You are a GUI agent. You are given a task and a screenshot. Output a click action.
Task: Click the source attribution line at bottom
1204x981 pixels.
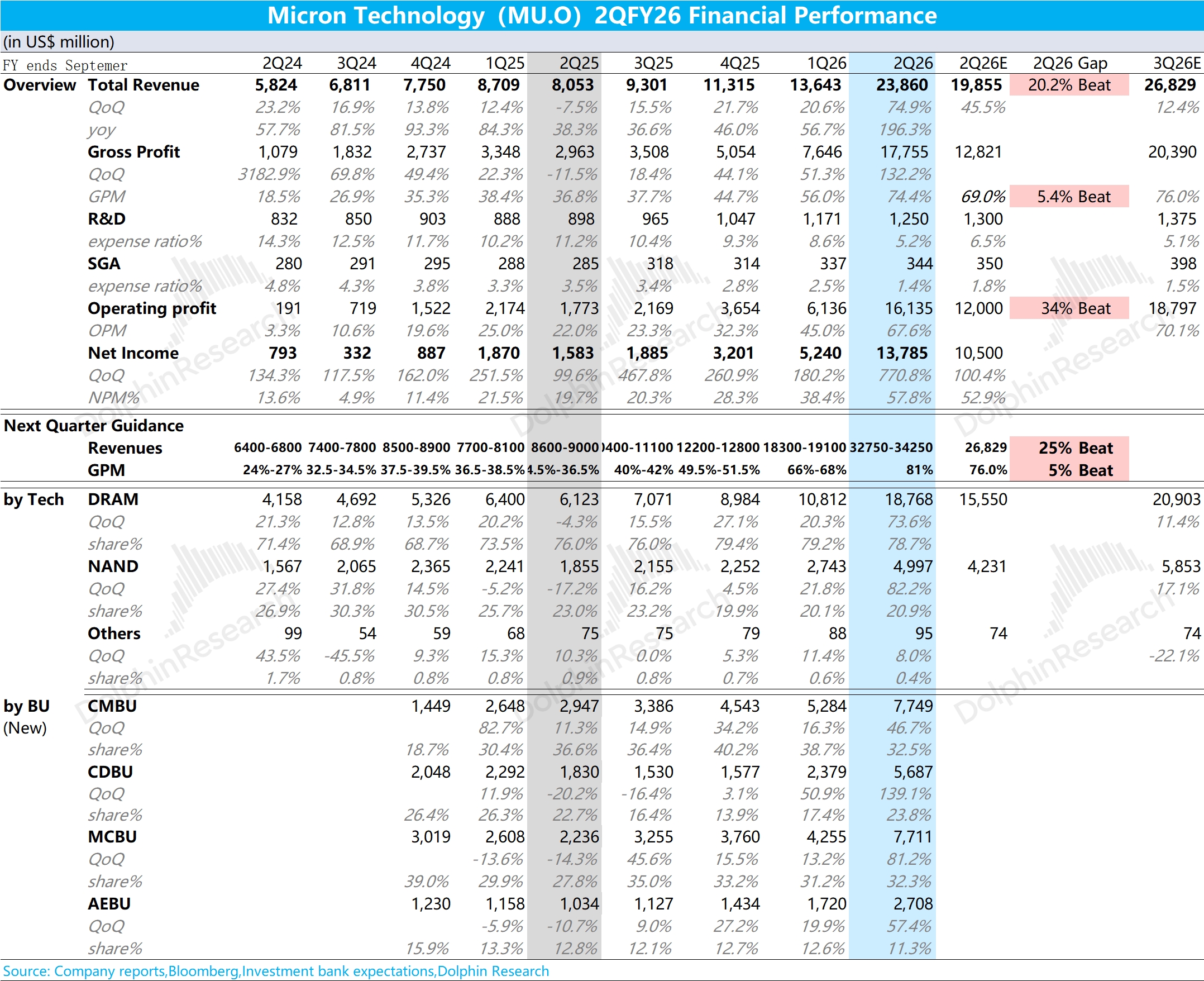[x=275, y=971]
